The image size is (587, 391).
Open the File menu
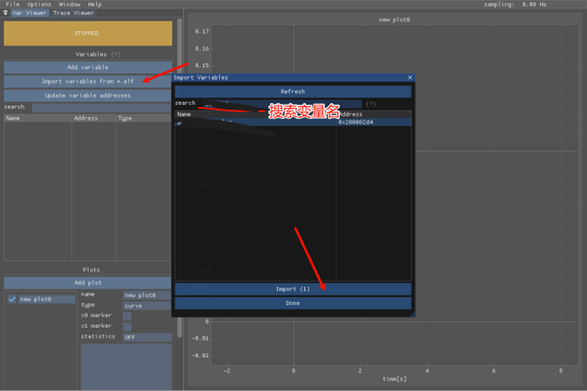(x=12, y=4)
